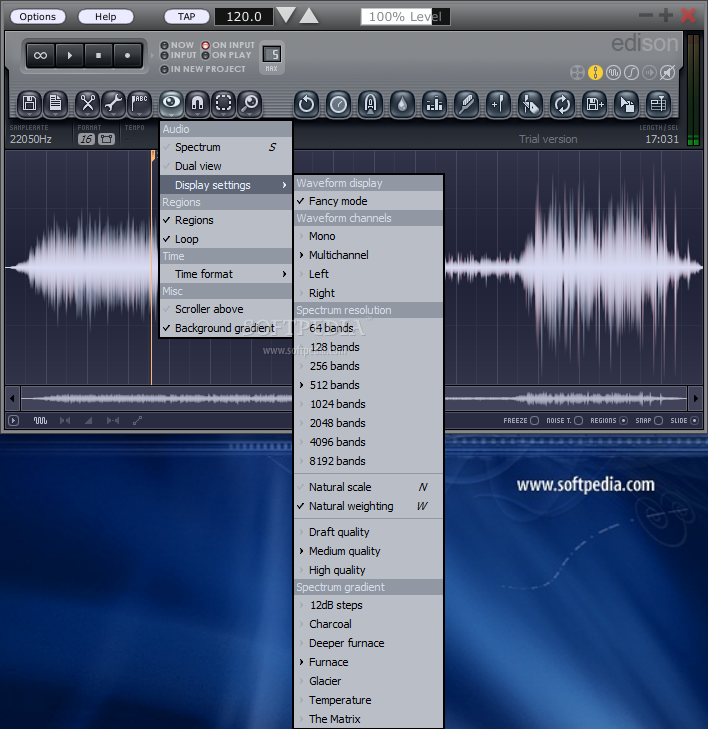Select Scroller above menu item
This screenshot has height=729, width=708.
[x=226, y=309]
